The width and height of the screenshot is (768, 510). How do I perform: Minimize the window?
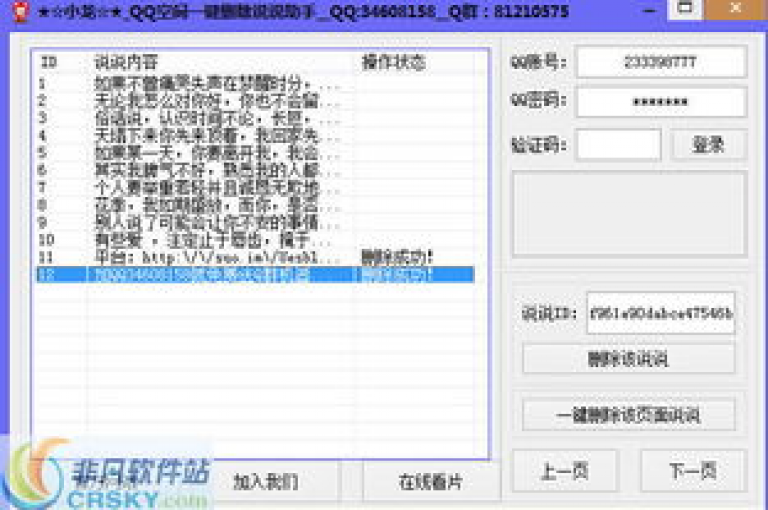[x=649, y=10]
